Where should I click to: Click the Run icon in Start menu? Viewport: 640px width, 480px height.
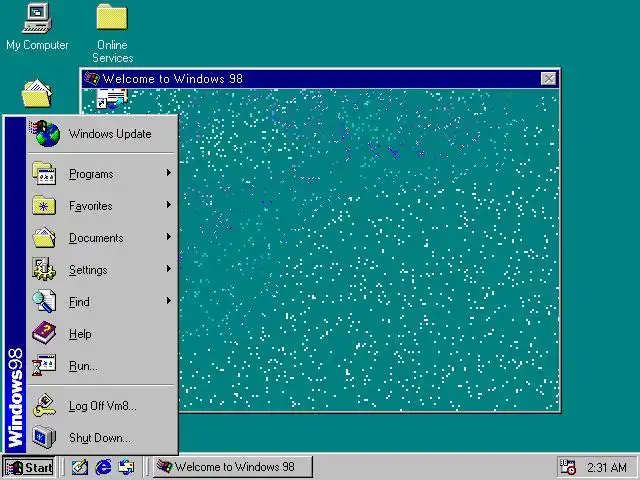(x=44, y=364)
